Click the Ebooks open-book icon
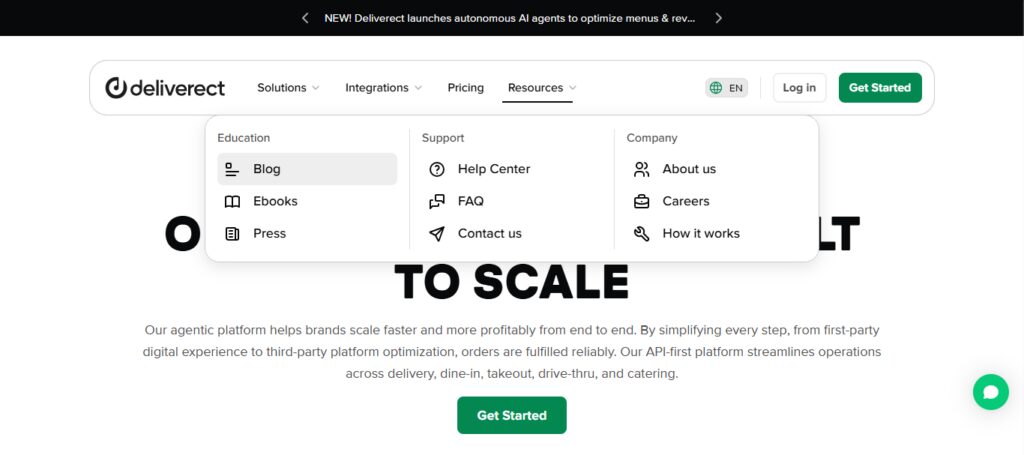The width and height of the screenshot is (1024, 455). [232, 202]
